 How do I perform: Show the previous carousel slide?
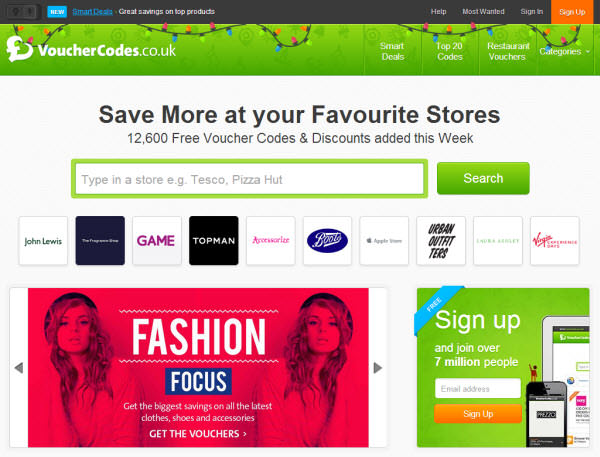19,368
